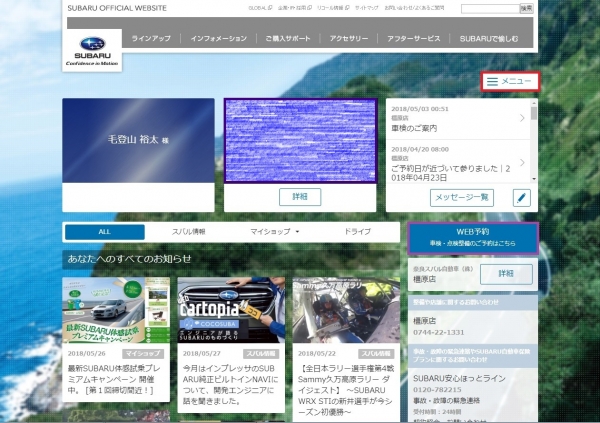Screen dimensions: 600x423
Task: Open the 車検のご案内 message
Action: (x=458, y=119)
